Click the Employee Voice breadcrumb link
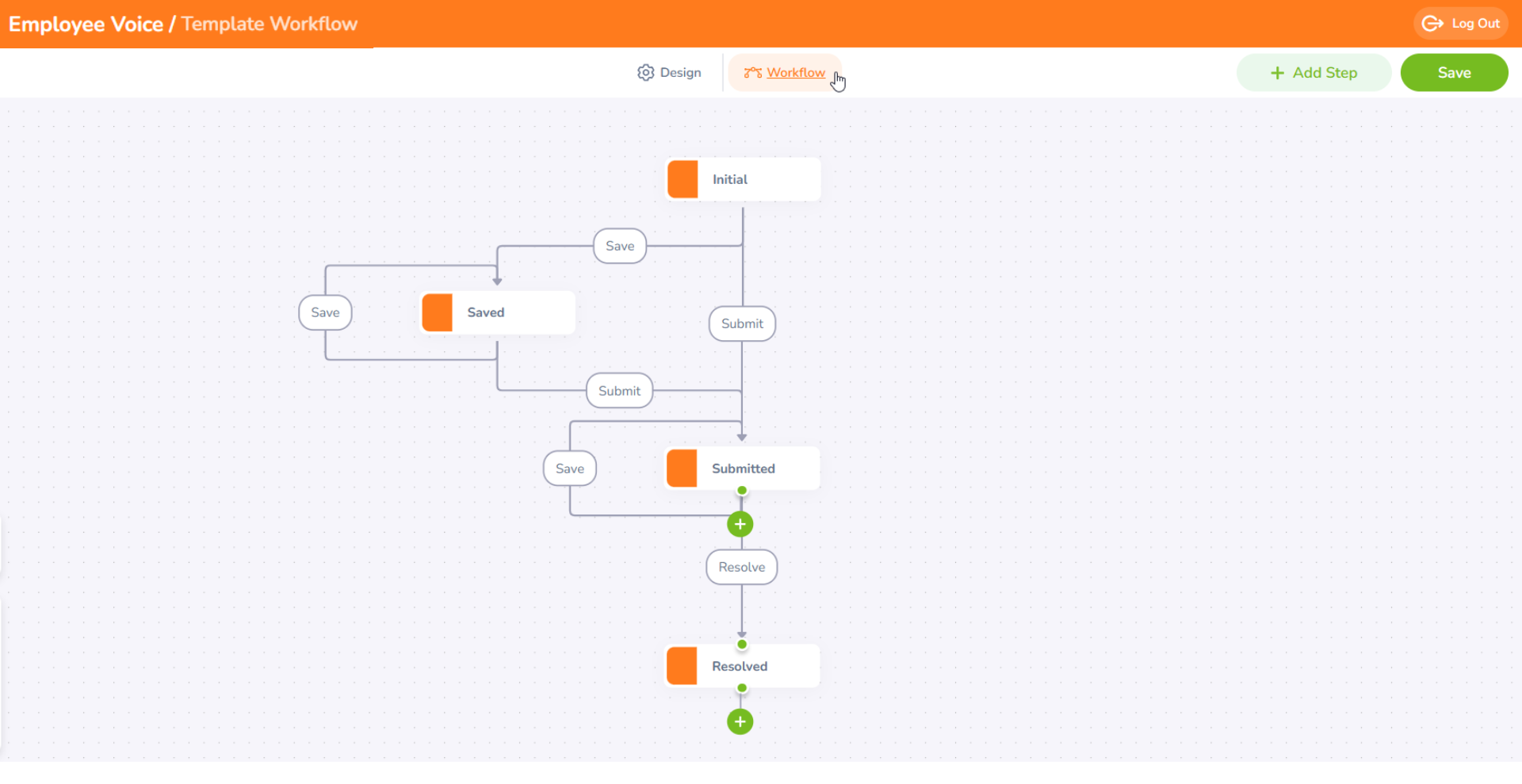This screenshot has height=784, width=1522. (86, 25)
